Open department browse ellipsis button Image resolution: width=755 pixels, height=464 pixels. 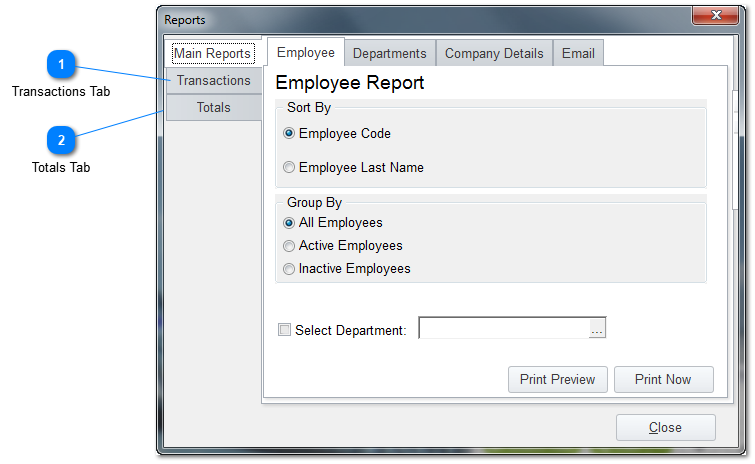pos(597,329)
